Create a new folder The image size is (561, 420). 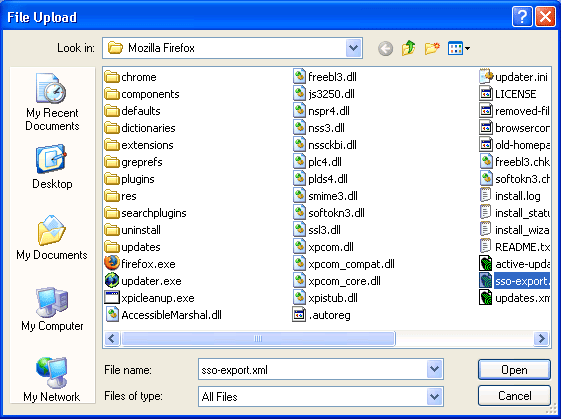(x=432, y=48)
